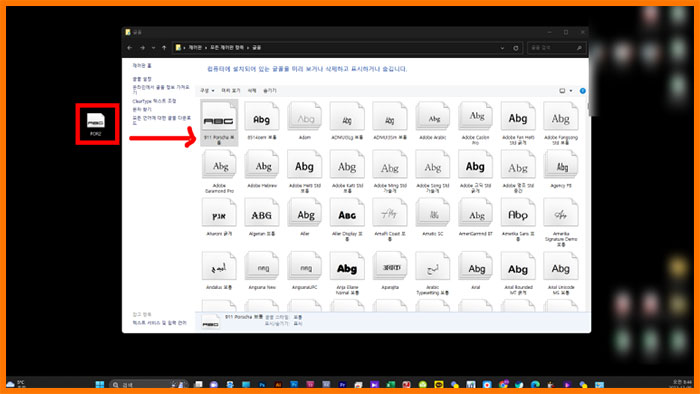The width and height of the screenshot is (700, 394).
Task: Select the Adobe Ming Std font icon
Action: tap(390, 165)
